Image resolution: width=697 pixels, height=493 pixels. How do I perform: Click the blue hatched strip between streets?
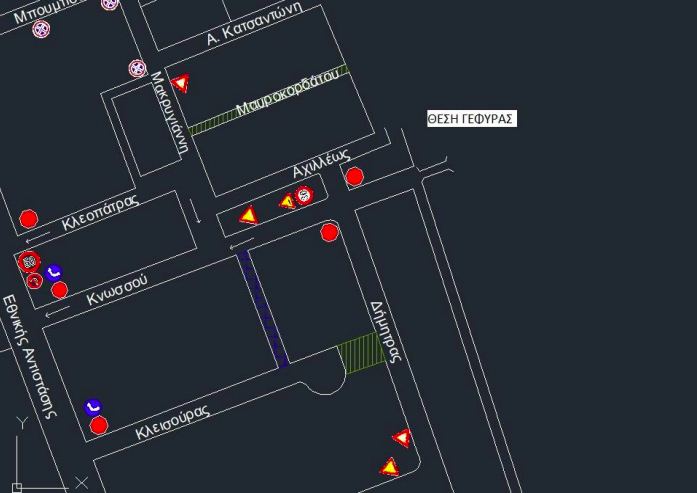[263, 308]
